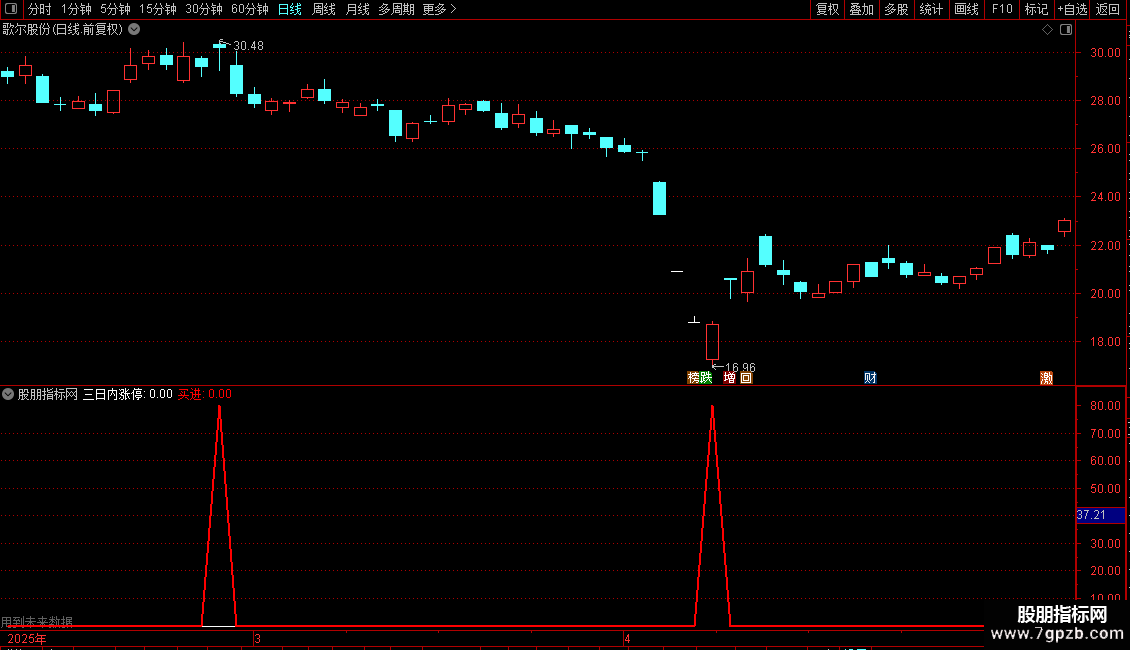Click the 30.48 high price label
The image size is (1130, 650).
pos(249,45)
